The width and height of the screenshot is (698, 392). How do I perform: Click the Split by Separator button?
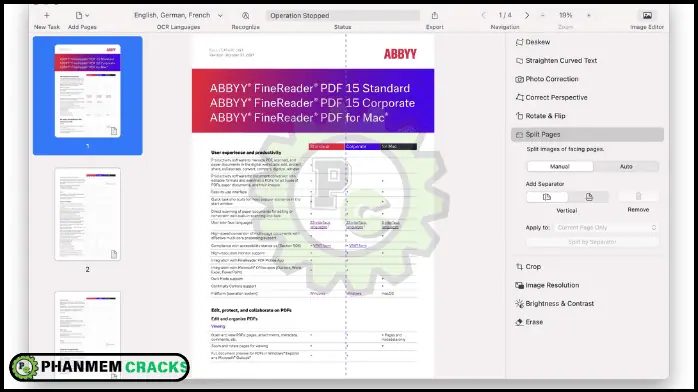pyautogui.click(x=592, y=242)
